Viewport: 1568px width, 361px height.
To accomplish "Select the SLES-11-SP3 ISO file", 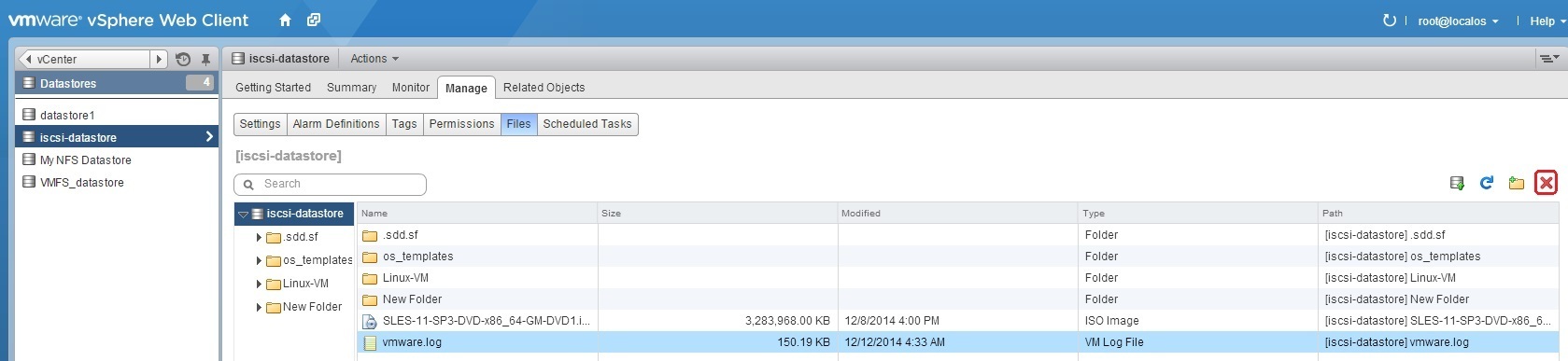I will [x=958, y=321].
